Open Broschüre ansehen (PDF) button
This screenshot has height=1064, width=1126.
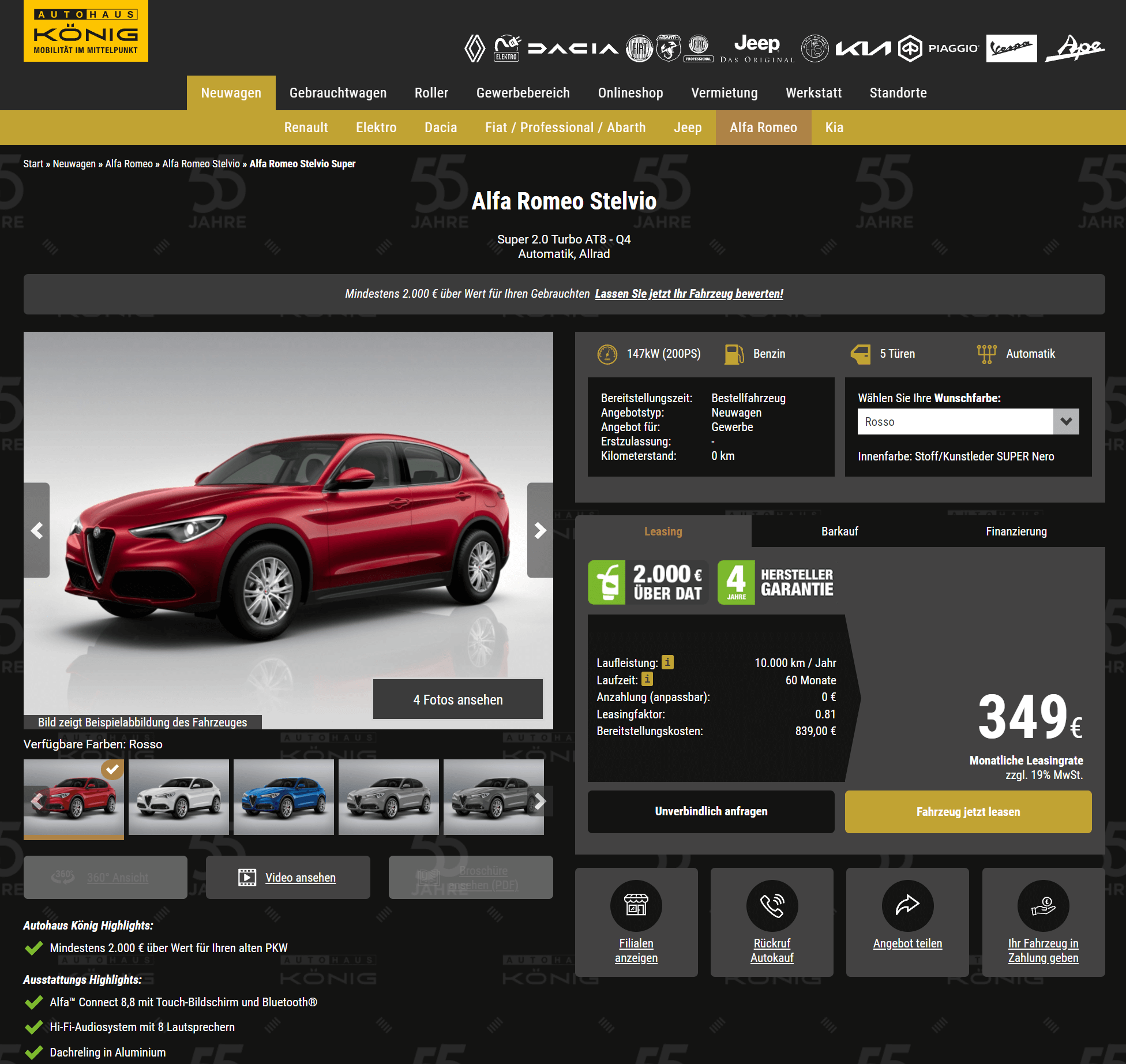471,878
